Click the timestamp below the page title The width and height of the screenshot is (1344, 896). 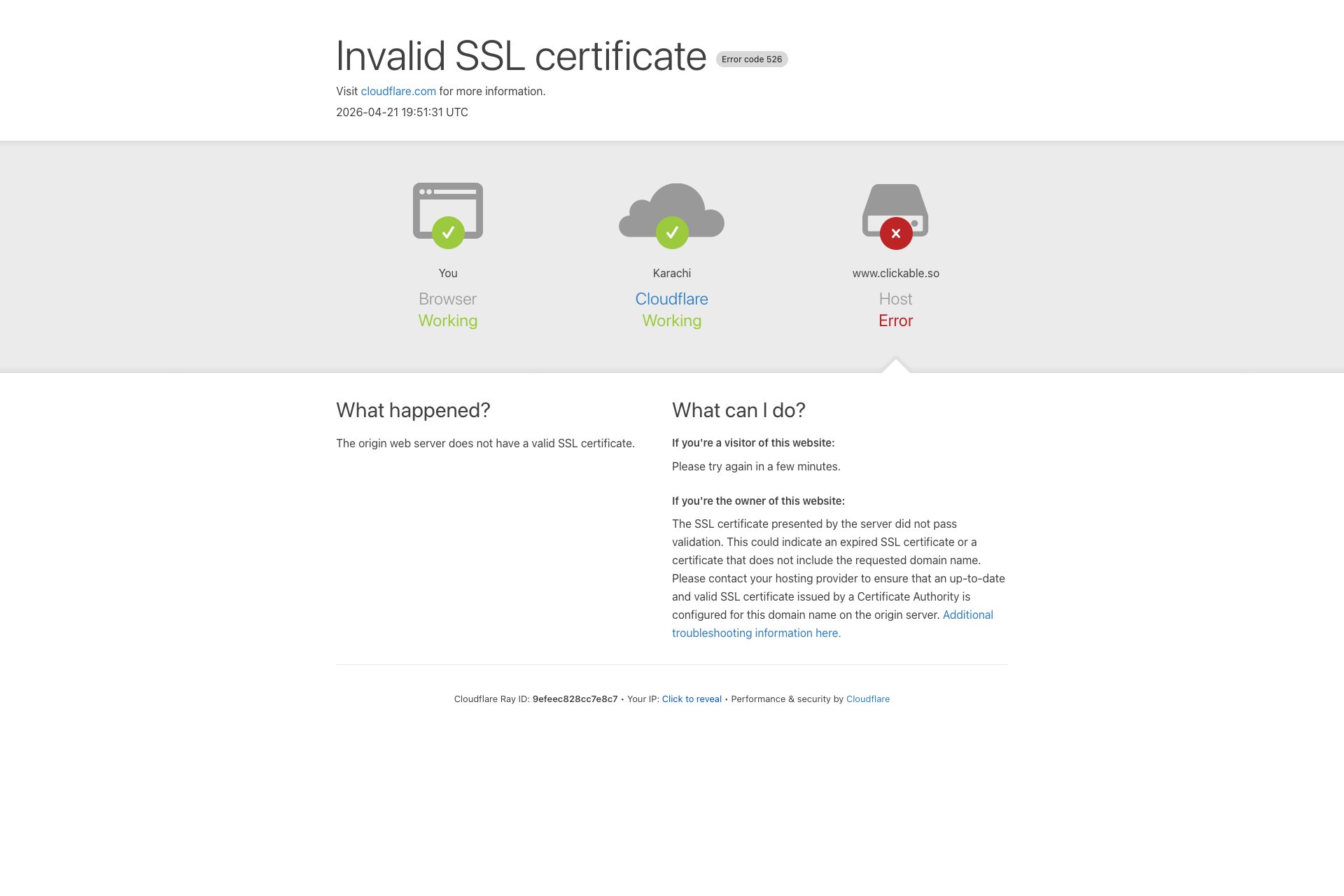pyautogui.click(x=402, y=112)
